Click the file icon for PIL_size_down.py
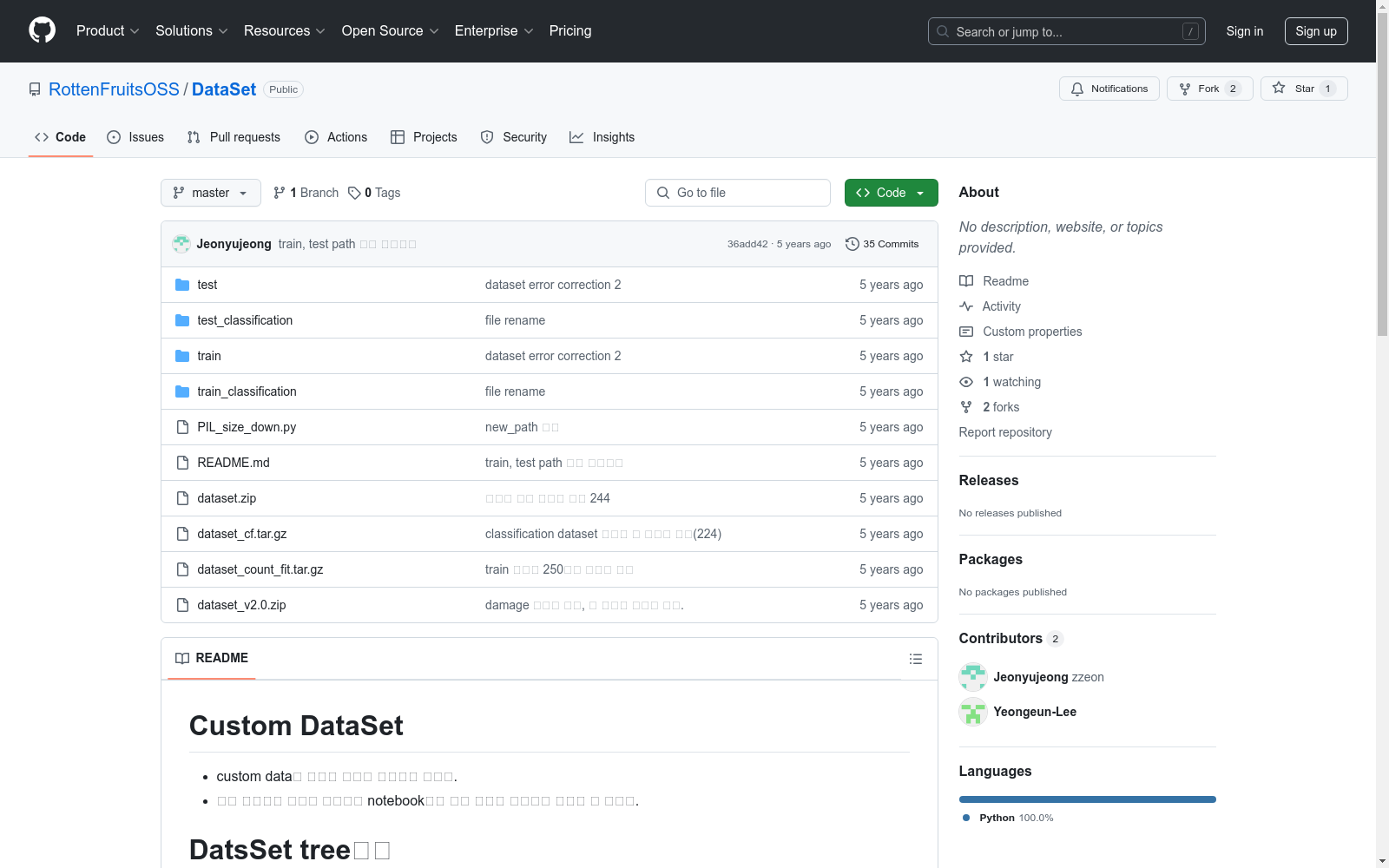The height and width of the screenshot is (868, 1389). (x=182, y=427)
